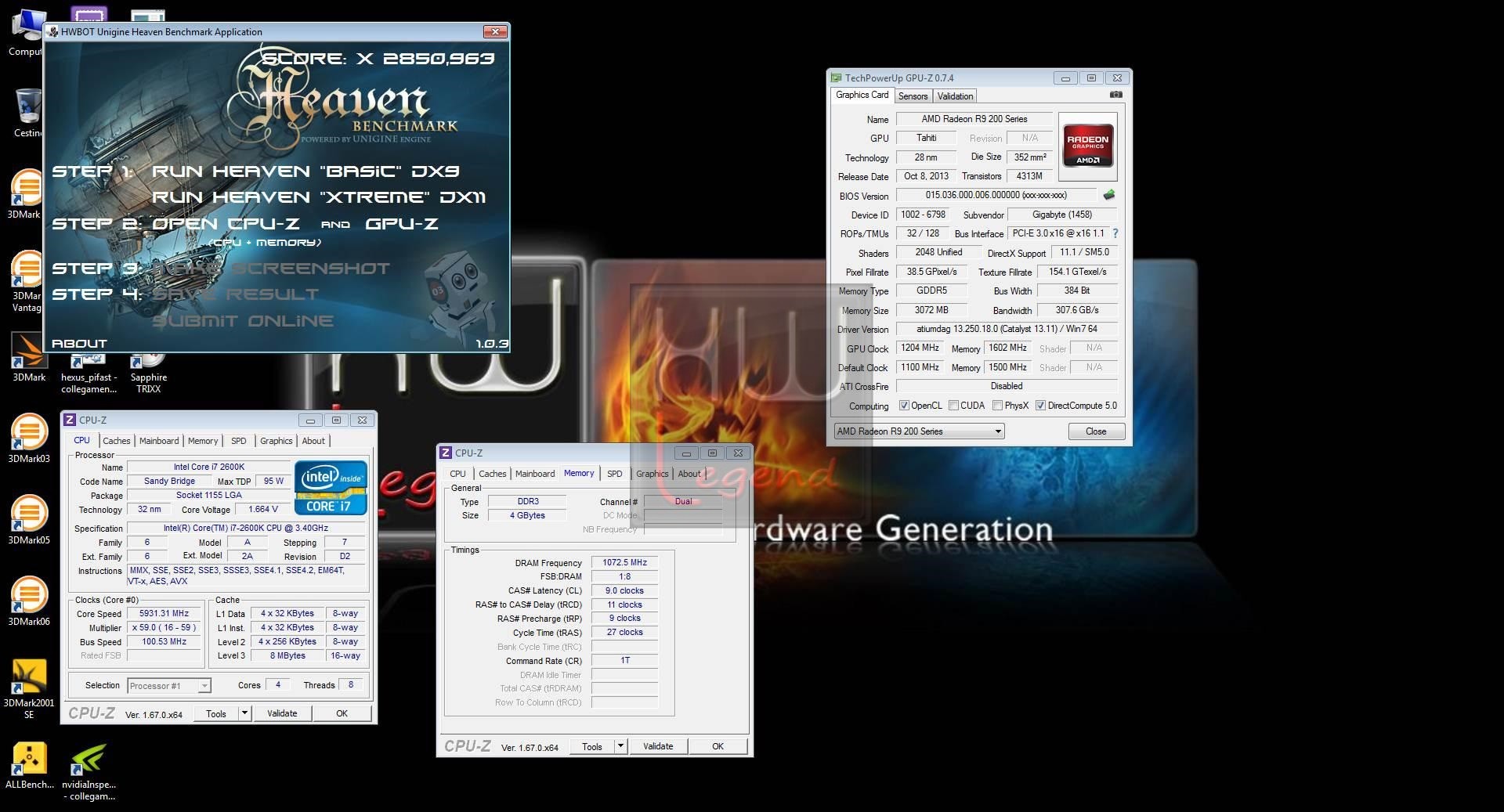This screenshot has width=1504, height=812.
Task: Toggle the DirectCompute 5.0 checkbox
Action: click(1040, 406)
